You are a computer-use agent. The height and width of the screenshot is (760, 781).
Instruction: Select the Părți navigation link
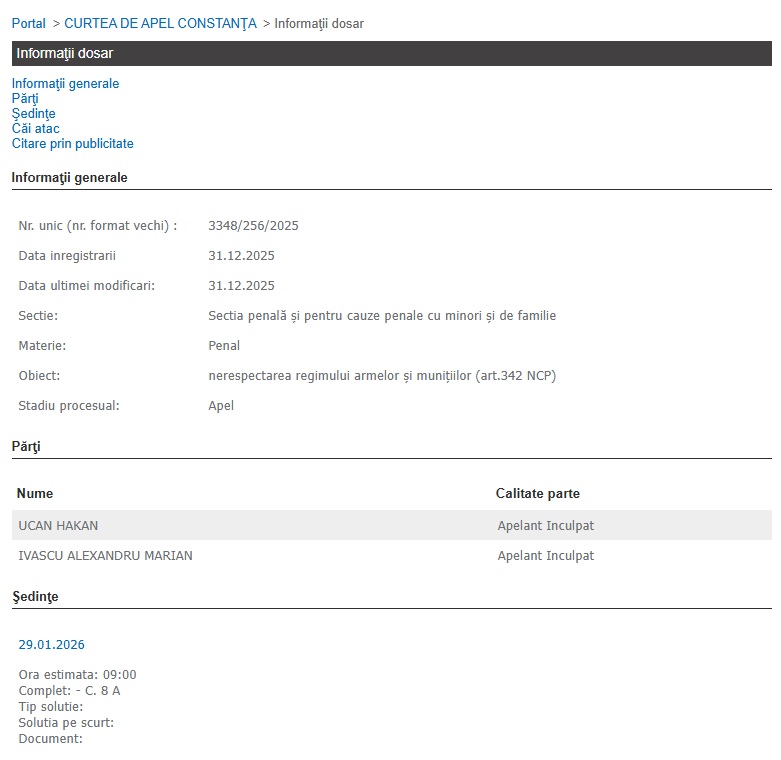pyautogui.click(x=25, y=99)
